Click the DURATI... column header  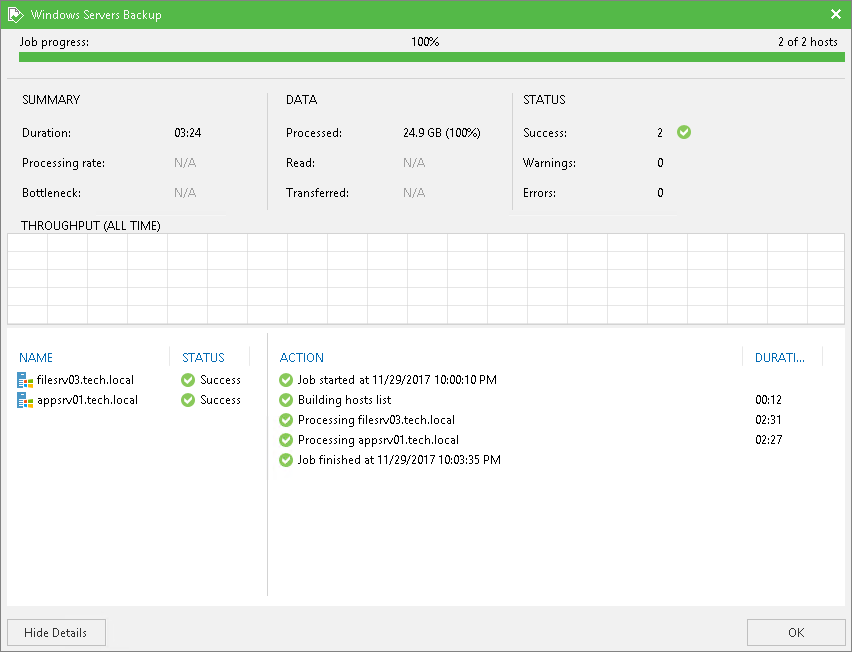[780, 358]
